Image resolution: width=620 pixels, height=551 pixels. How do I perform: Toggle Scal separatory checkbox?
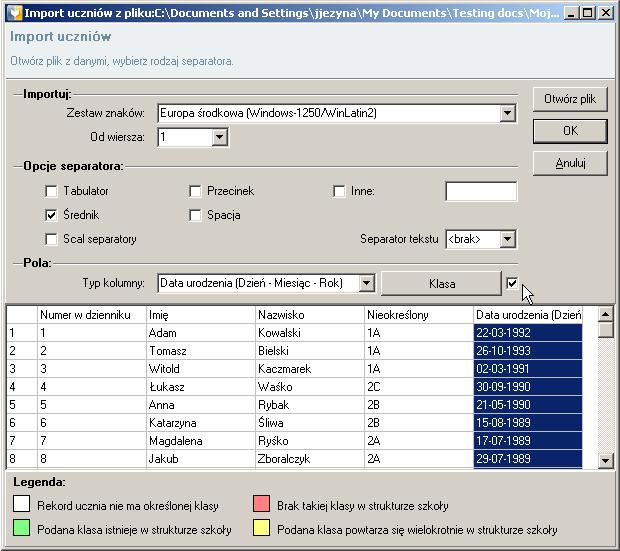point(51,239)
